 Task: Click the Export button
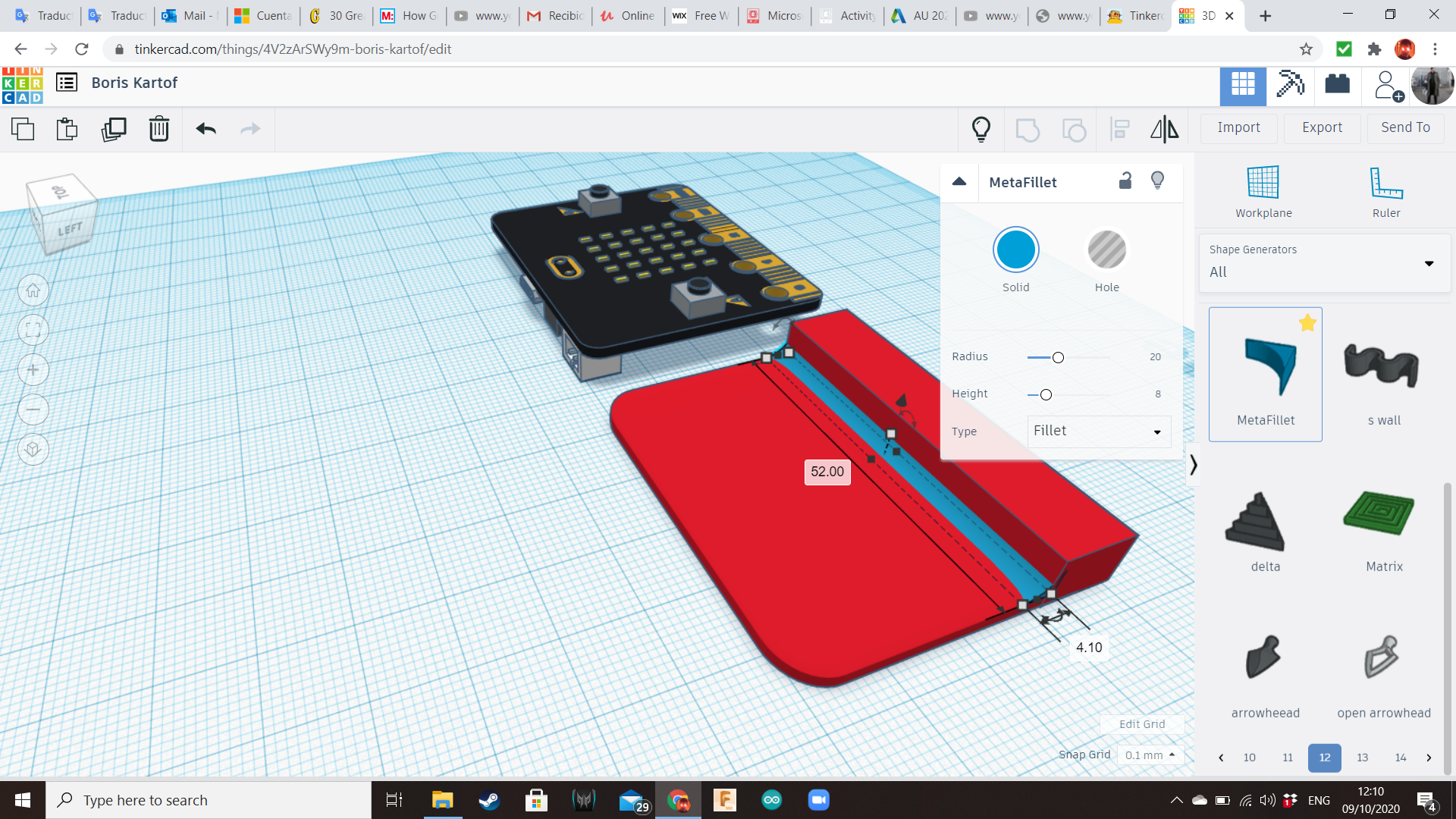(x=1322, y=127)
